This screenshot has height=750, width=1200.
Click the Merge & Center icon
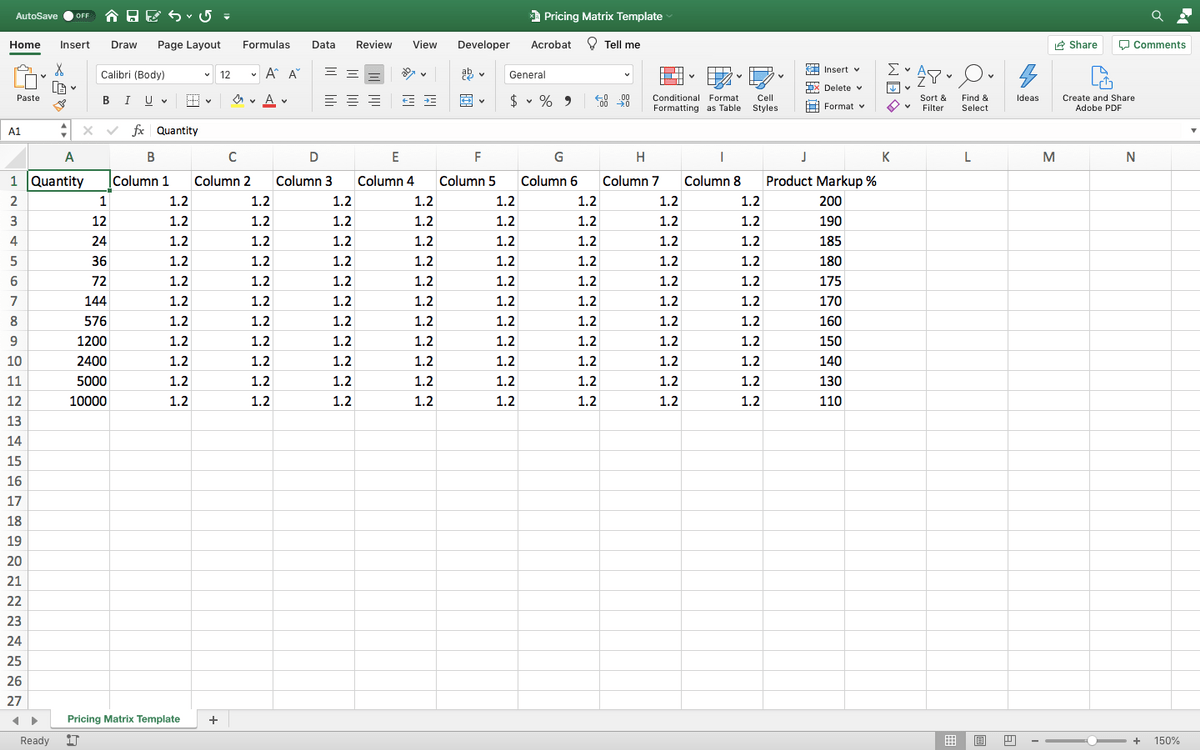466,101
